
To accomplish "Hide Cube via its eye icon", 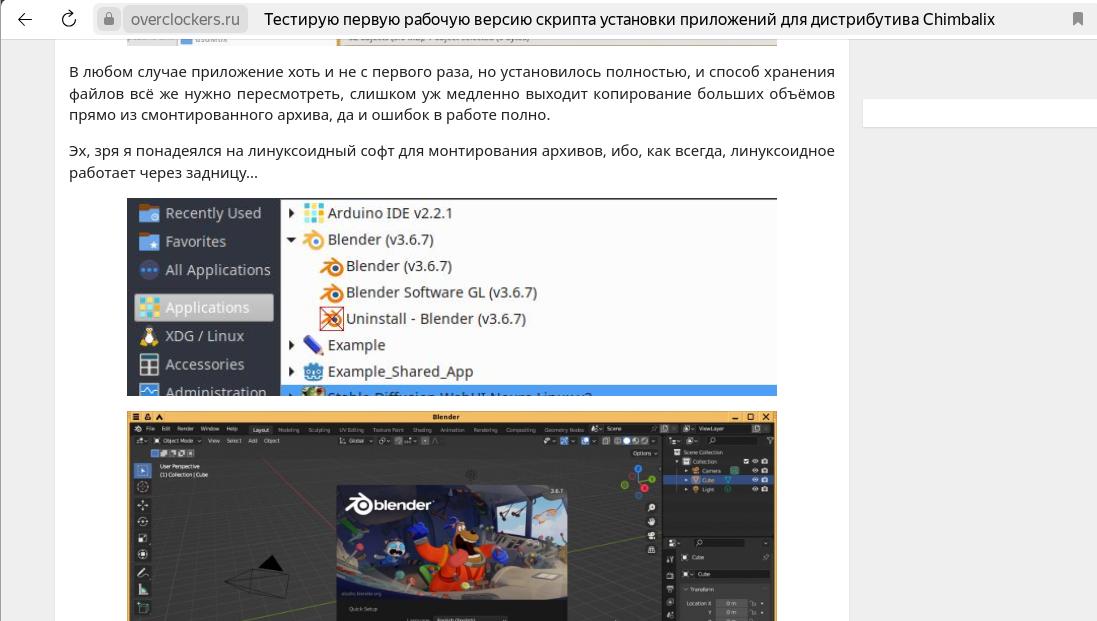I will [x=755, y=480].
